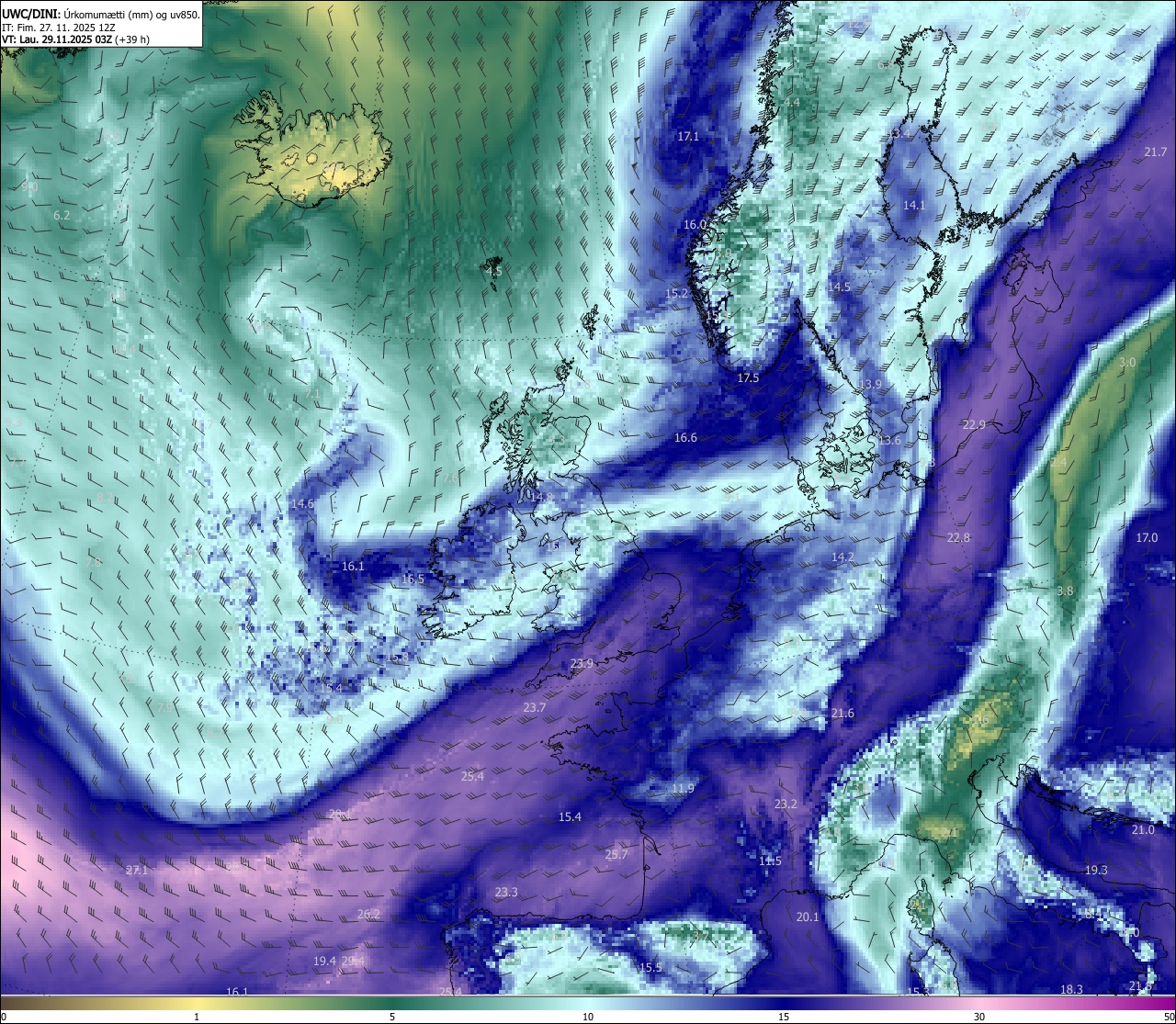Click the map value '27.1'

coord(137,870)
